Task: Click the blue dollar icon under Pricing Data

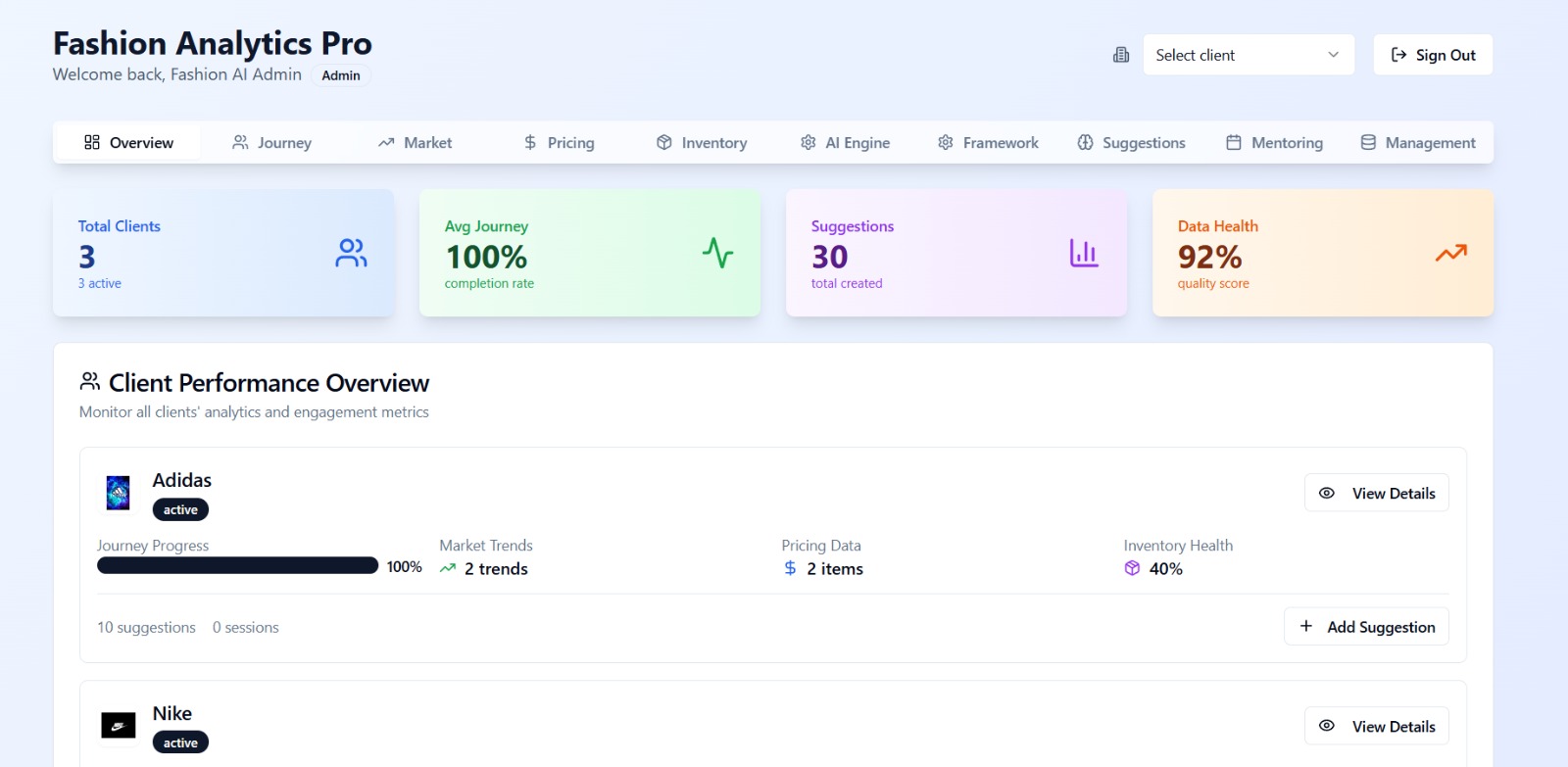Action: click(790, 568)
